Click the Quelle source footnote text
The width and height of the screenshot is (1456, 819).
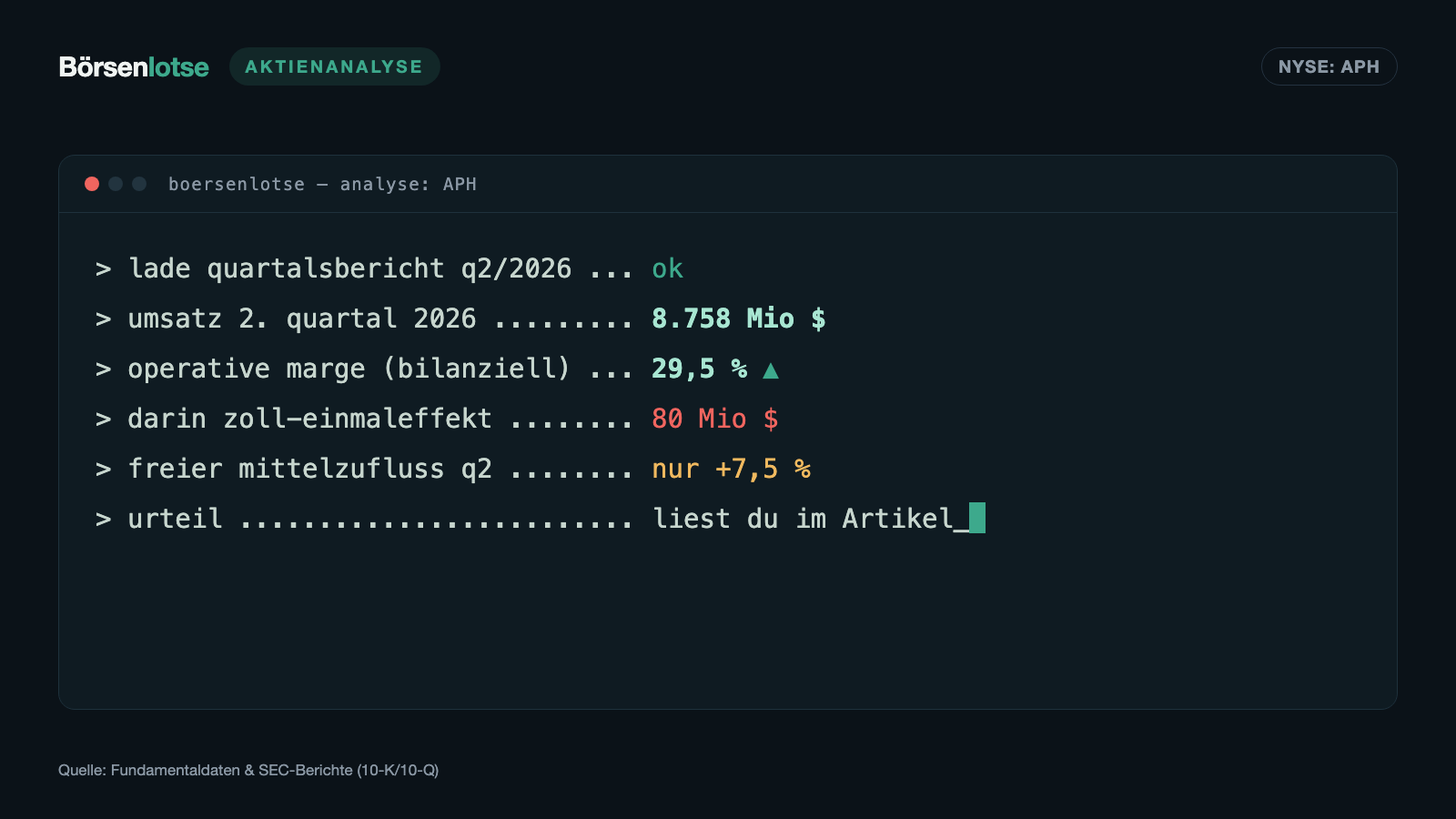[248, 770]
